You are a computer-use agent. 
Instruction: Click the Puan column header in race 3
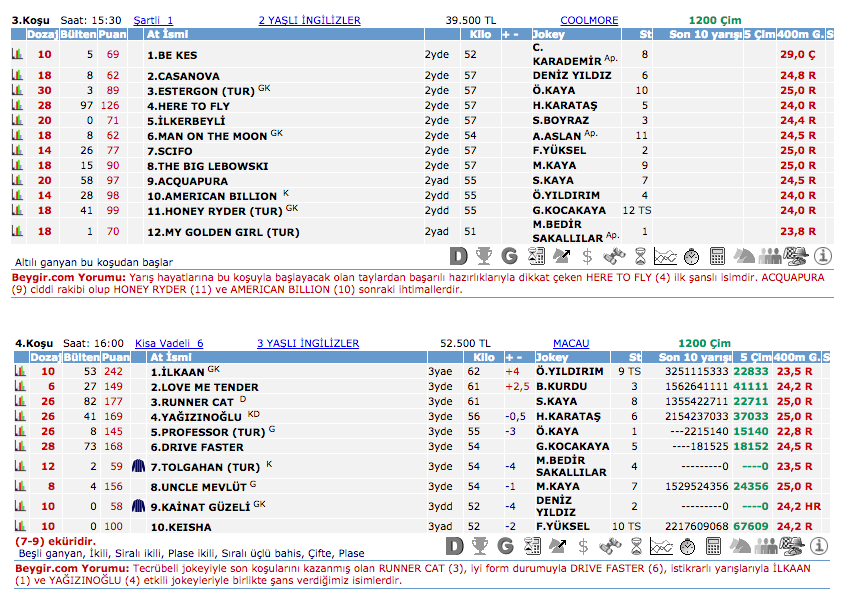(115, 34)
